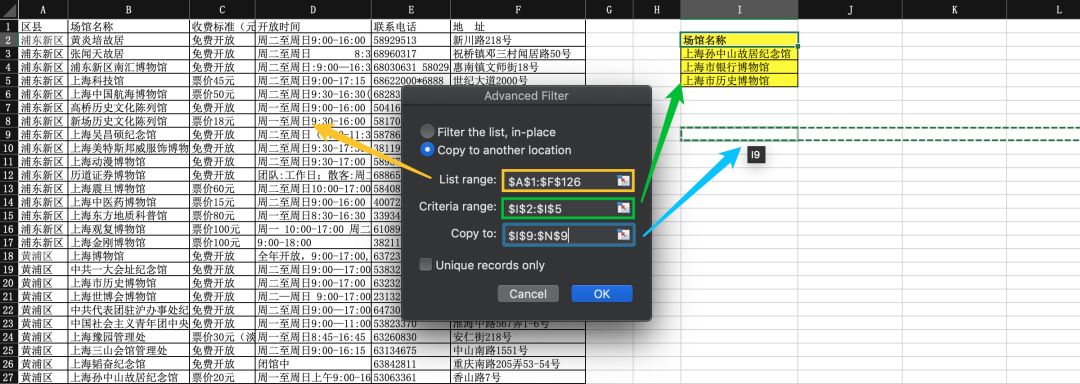Click the 上海中国航海博物馆 cell
The height and width of the screenshot is (384, 1080).
click(x=129, y=94)
